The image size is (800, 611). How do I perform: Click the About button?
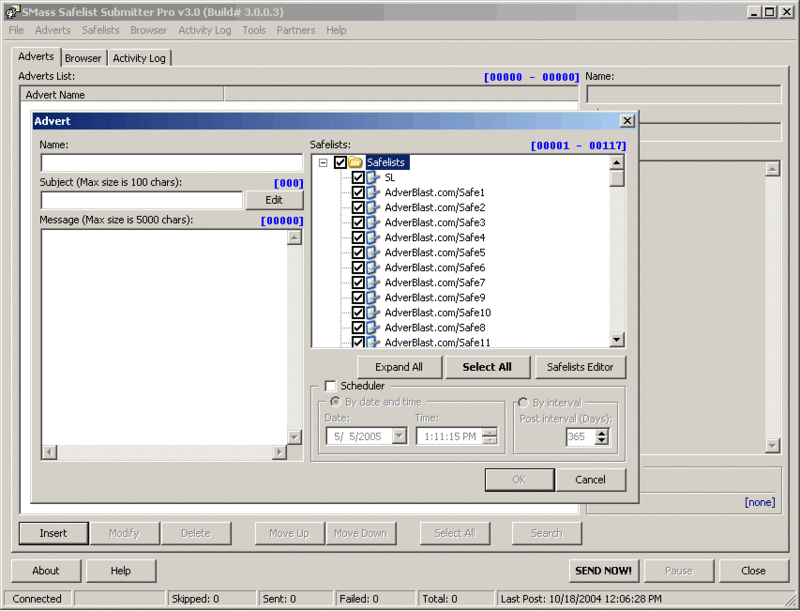(x=46, y=571)
